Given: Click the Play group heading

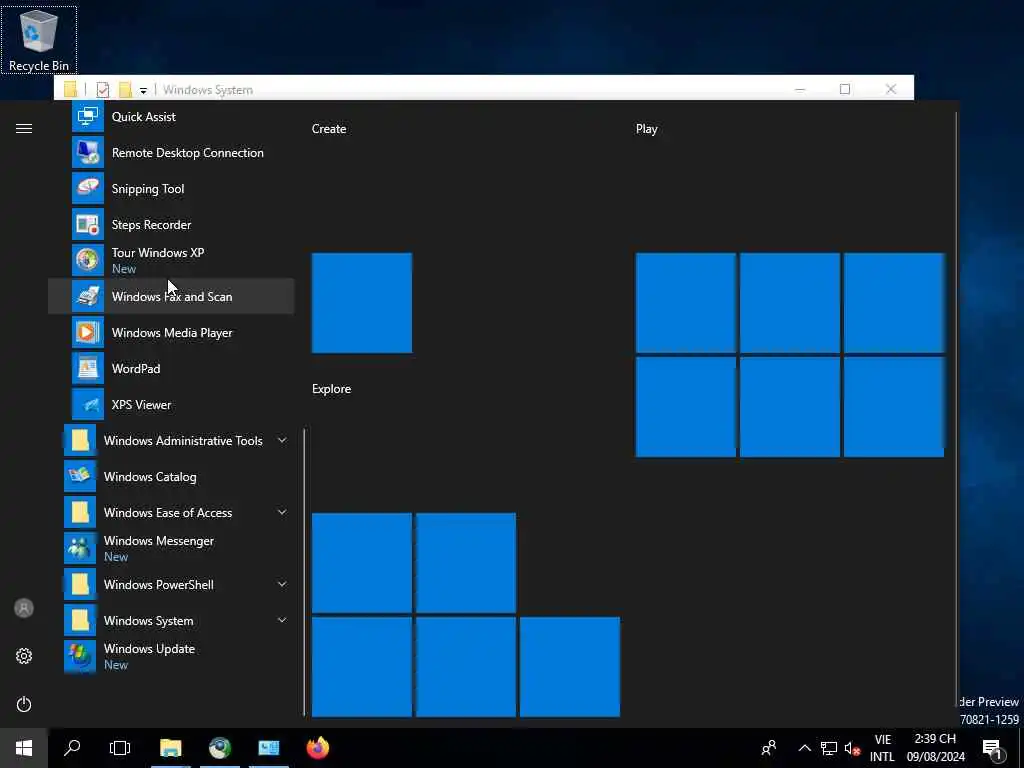Looking at the screenshot, I should (647, 129).
